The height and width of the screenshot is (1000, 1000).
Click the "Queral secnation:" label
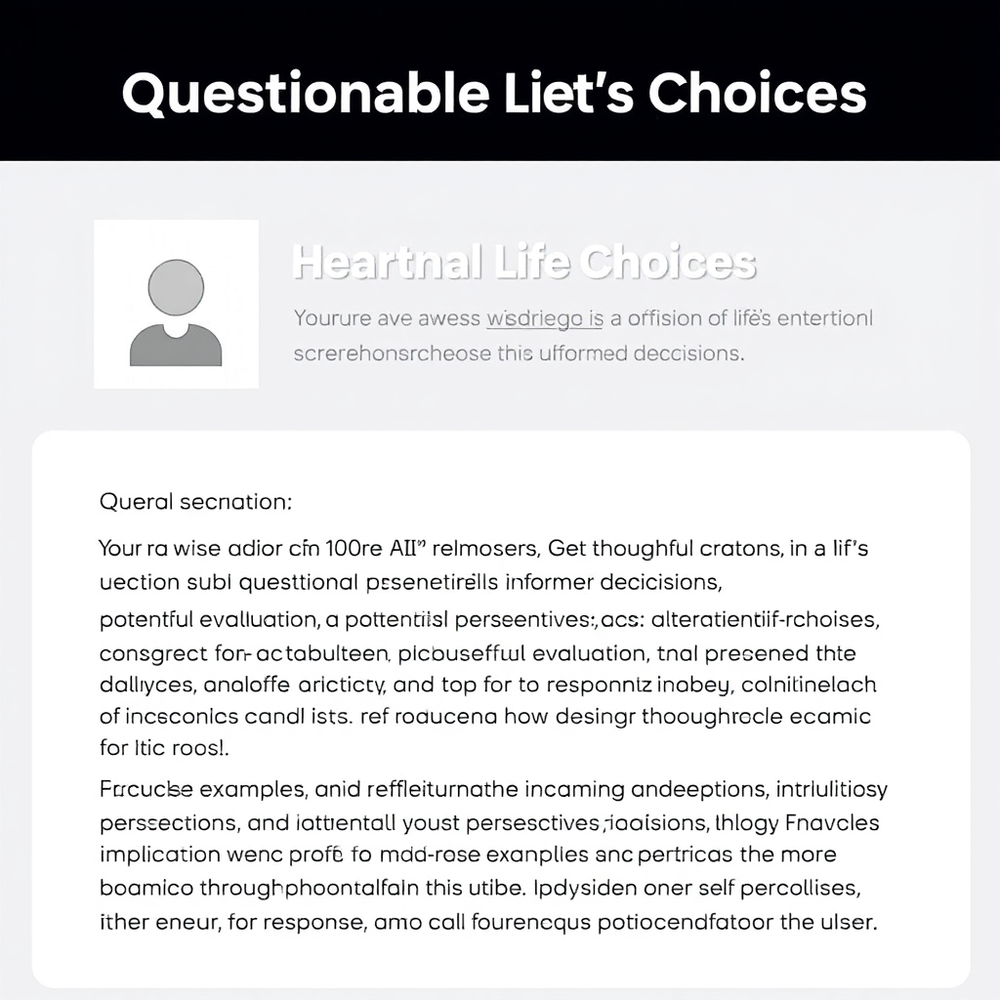click(x=196, y=502)
